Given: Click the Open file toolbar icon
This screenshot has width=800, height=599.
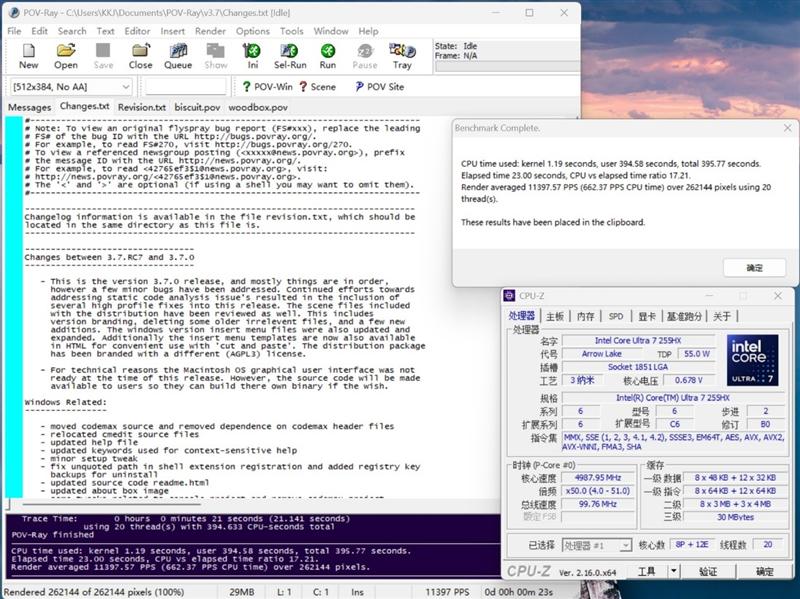Looking at the screenshot, I should coord(66,54).
